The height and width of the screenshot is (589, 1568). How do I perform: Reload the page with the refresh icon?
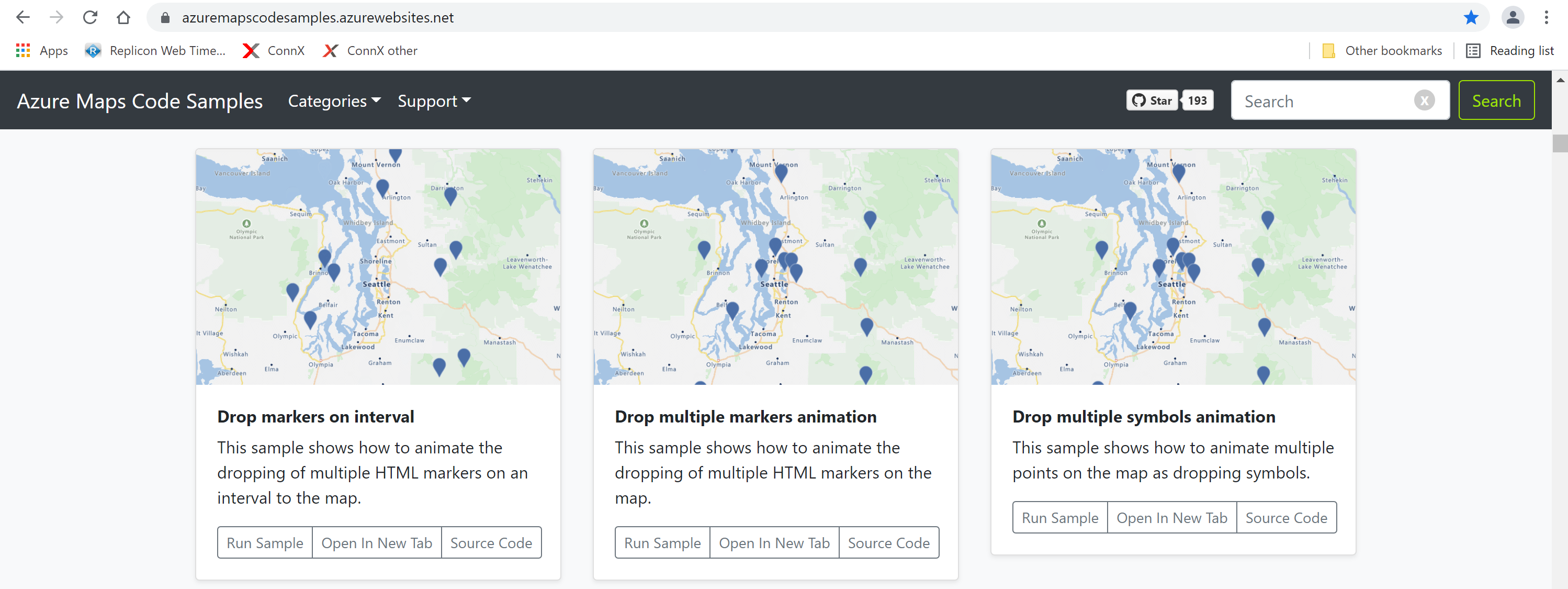tap(90, 17)
